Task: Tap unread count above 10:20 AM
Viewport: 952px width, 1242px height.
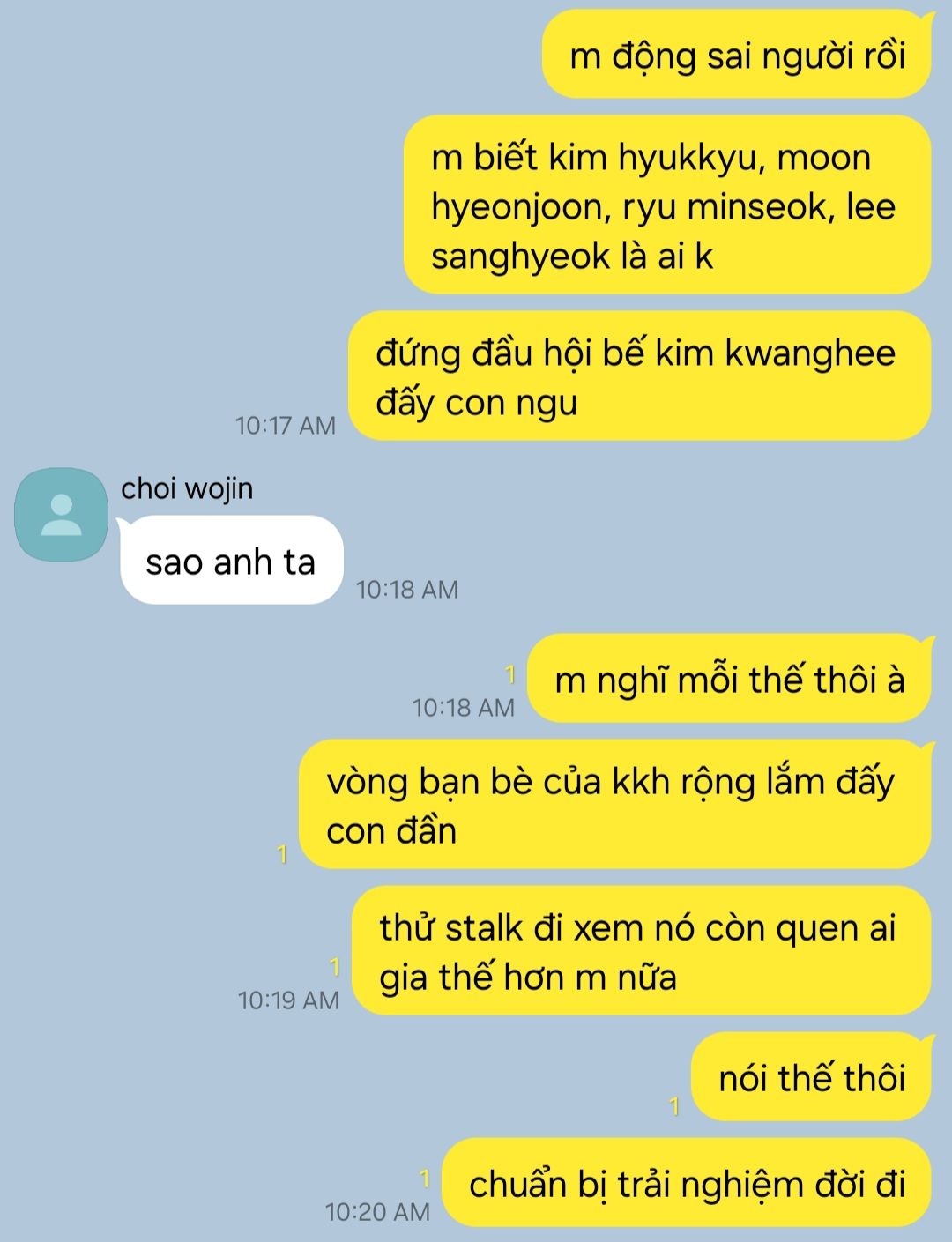Action: tap(424, 1179)
